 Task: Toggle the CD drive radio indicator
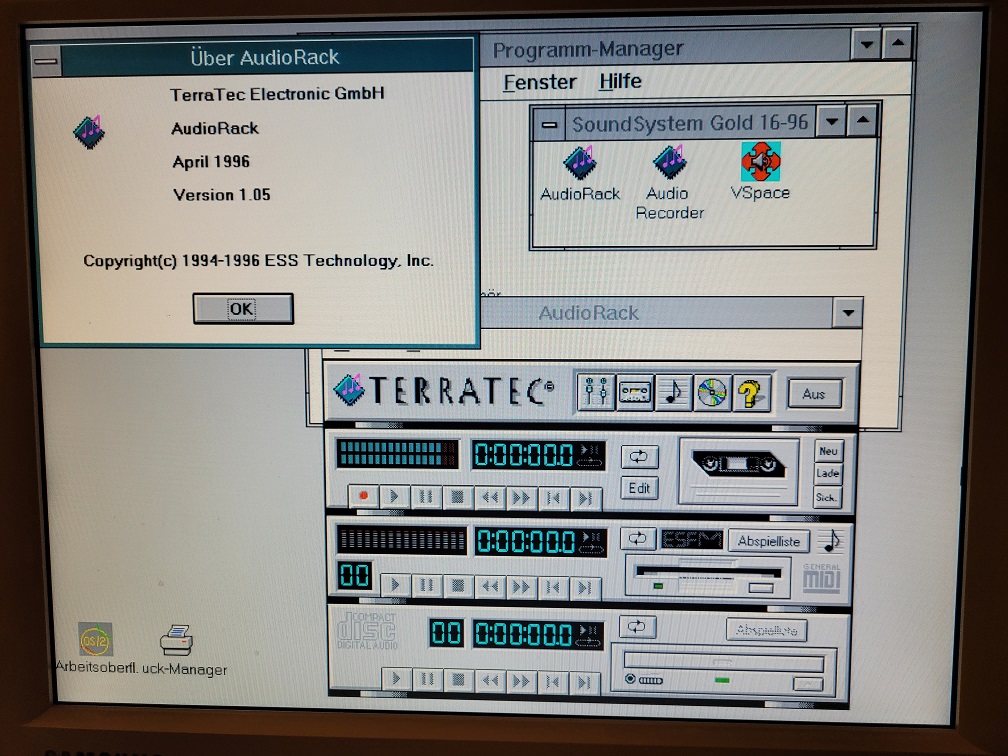631,678
